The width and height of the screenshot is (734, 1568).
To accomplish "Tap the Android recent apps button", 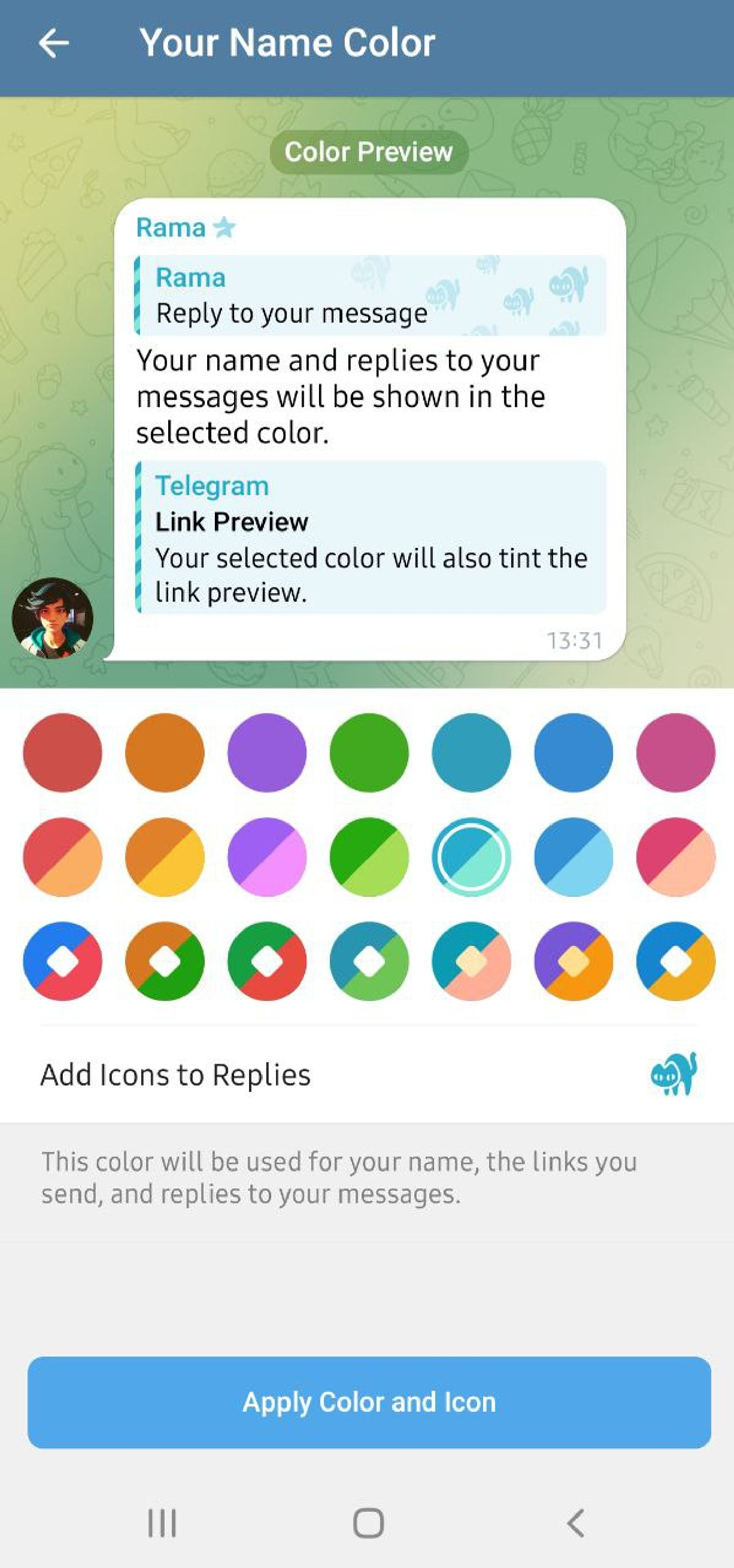I will pyautogui.click(x=162, y=1524).
